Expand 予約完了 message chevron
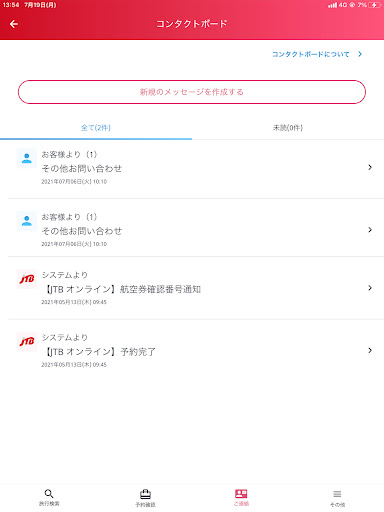The width and height of the screenshot is (384, 512). [x=370, y=350]
